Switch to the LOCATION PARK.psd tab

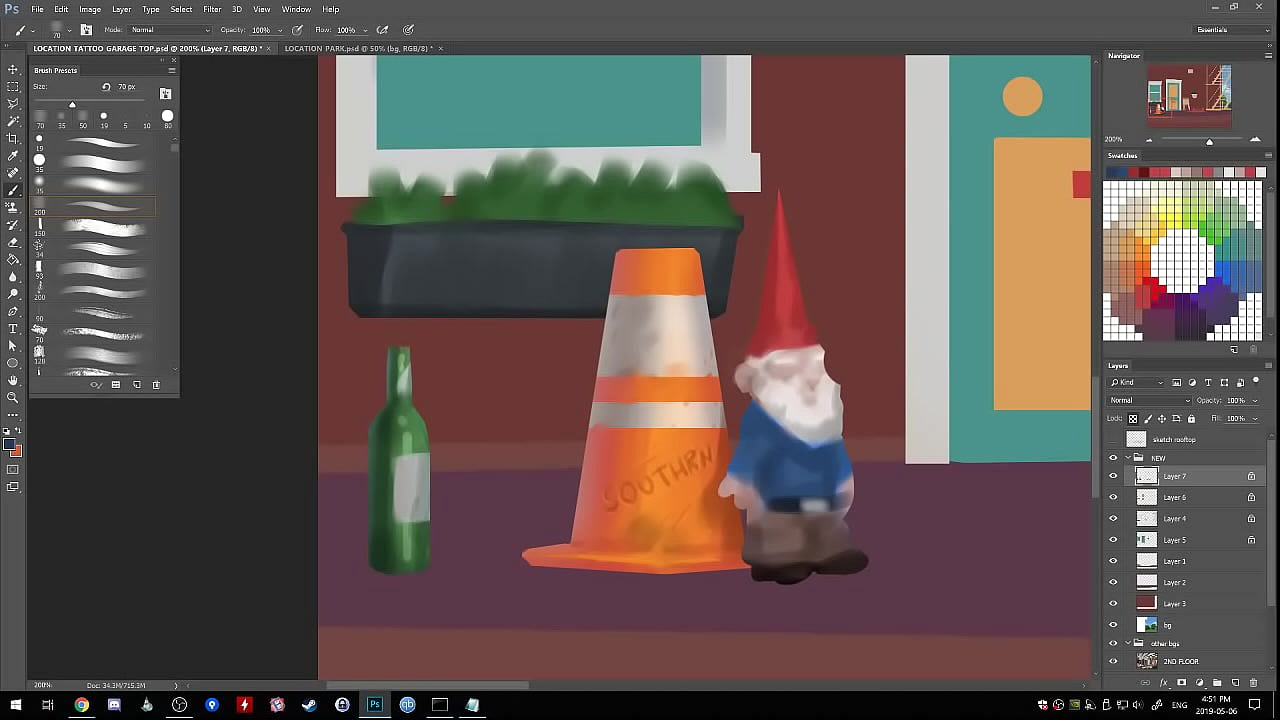[357, 48]
